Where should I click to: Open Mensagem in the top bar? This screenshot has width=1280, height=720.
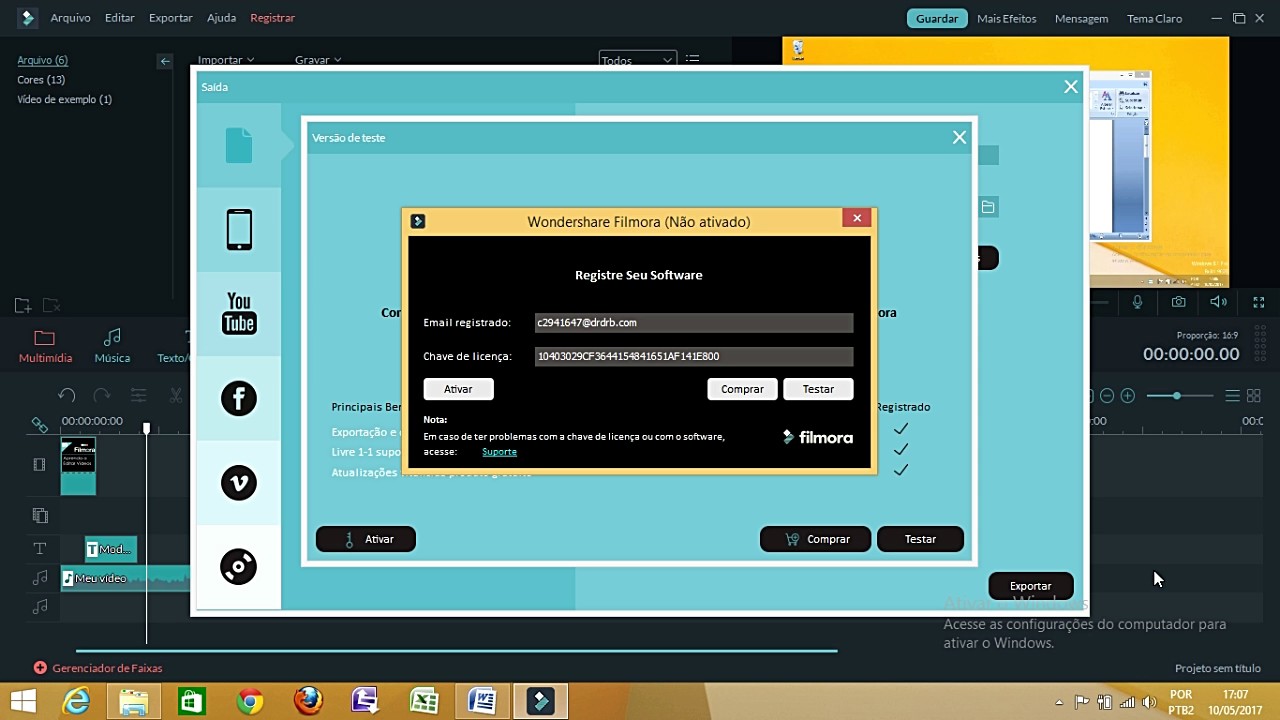pyautogui.click(x=1081, y=18)
